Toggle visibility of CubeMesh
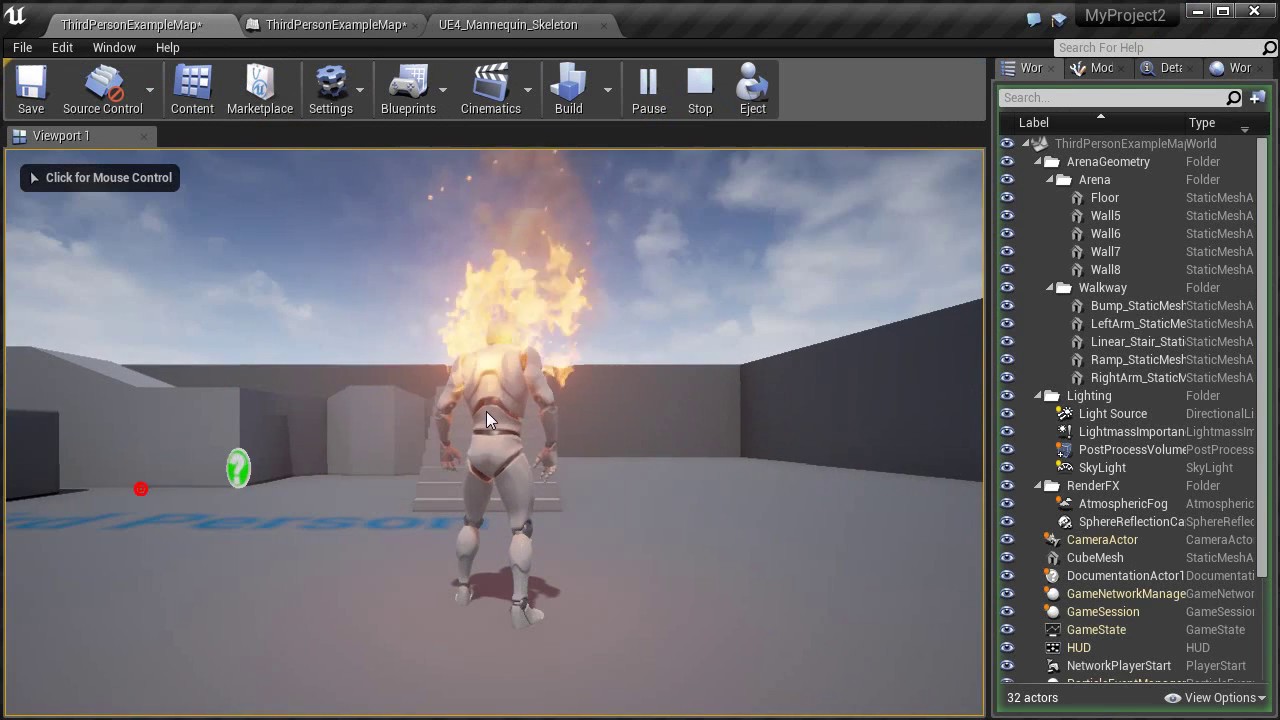Viewport: 1280px width, 720px height. pos(1007,558)
